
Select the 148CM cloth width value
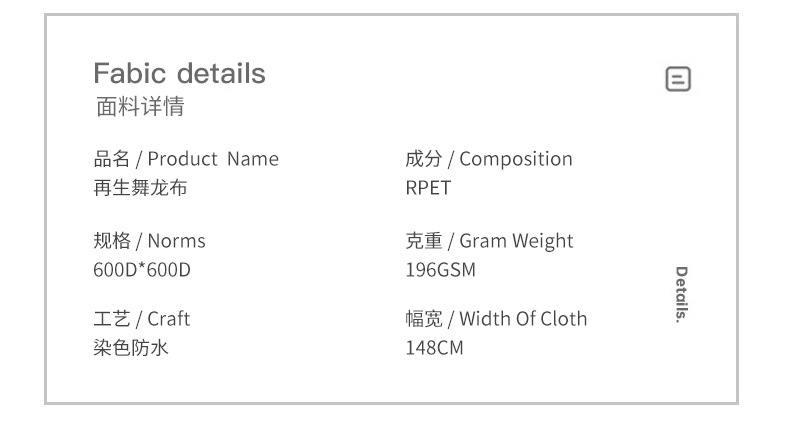point(434,348)
